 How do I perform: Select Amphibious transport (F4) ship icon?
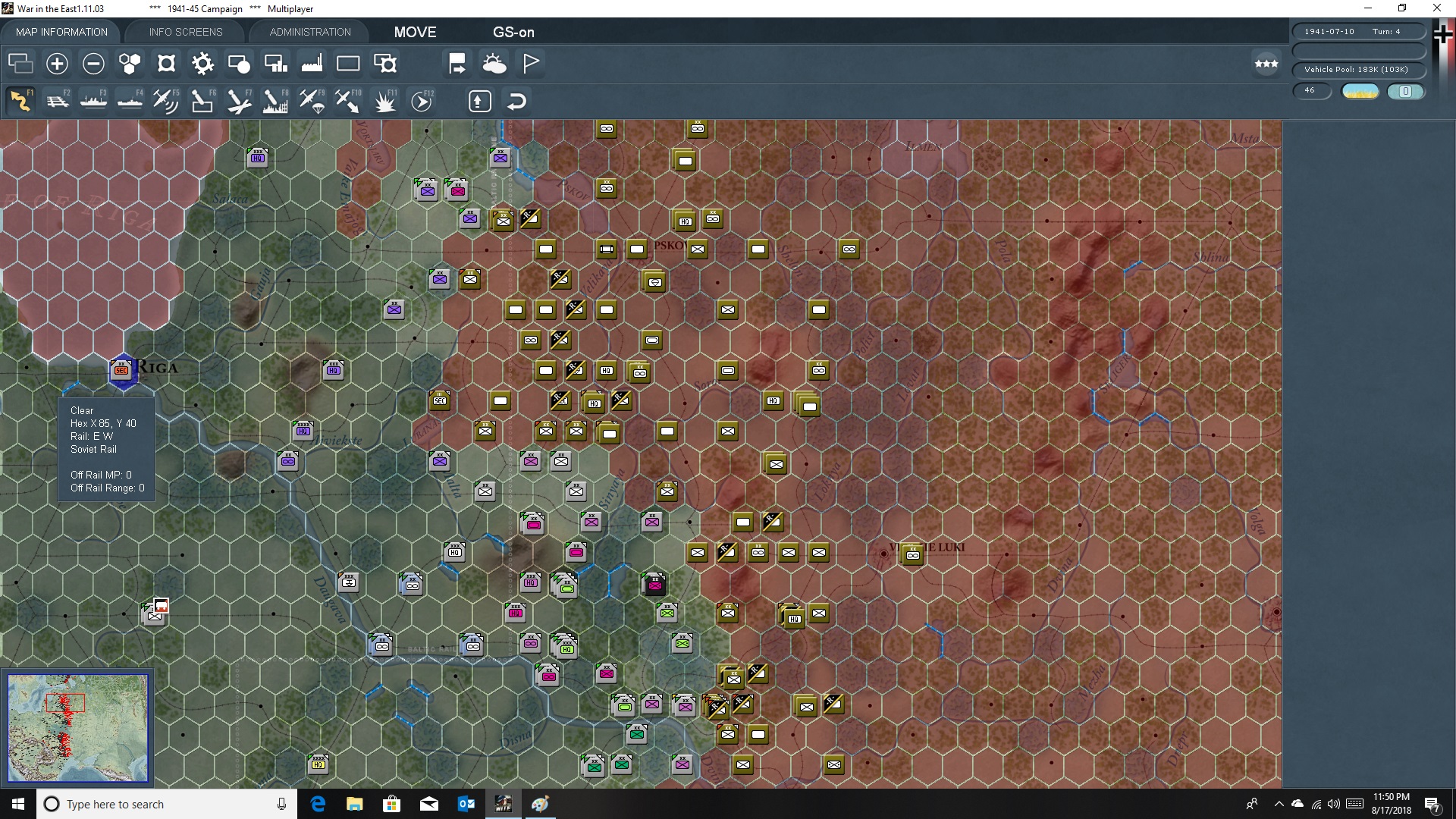tap(130, 101)
